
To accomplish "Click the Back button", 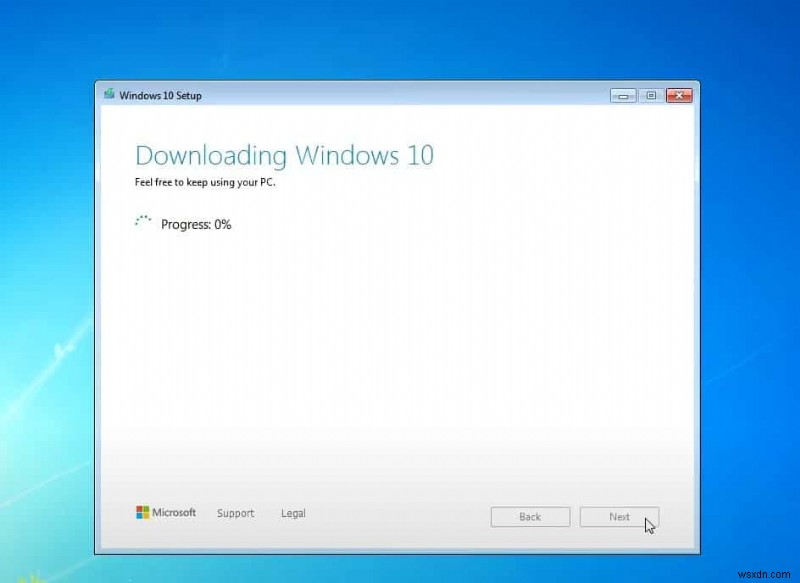I will pyautogui.click(x=530, y=517).
